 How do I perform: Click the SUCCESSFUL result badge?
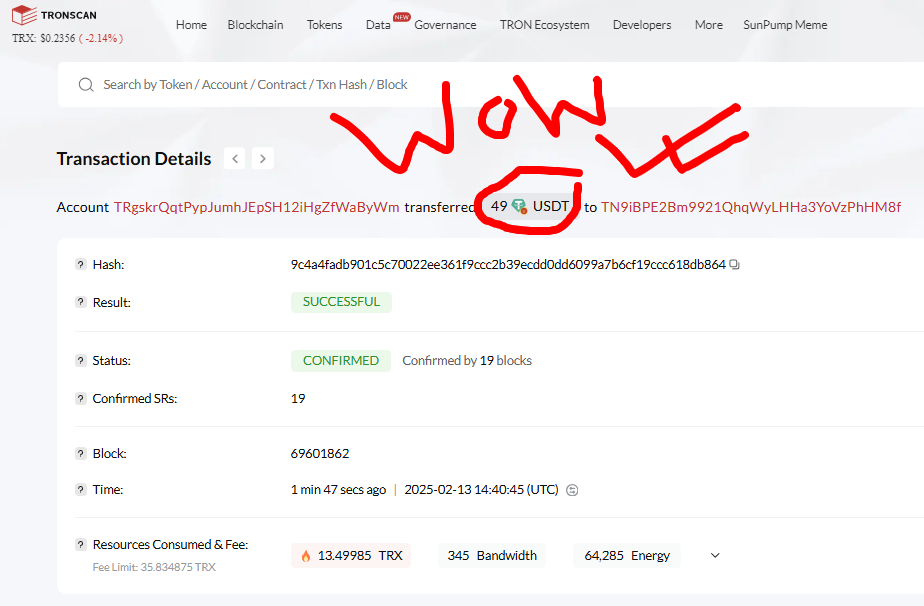pyautogui.click(x=341, y=302)
